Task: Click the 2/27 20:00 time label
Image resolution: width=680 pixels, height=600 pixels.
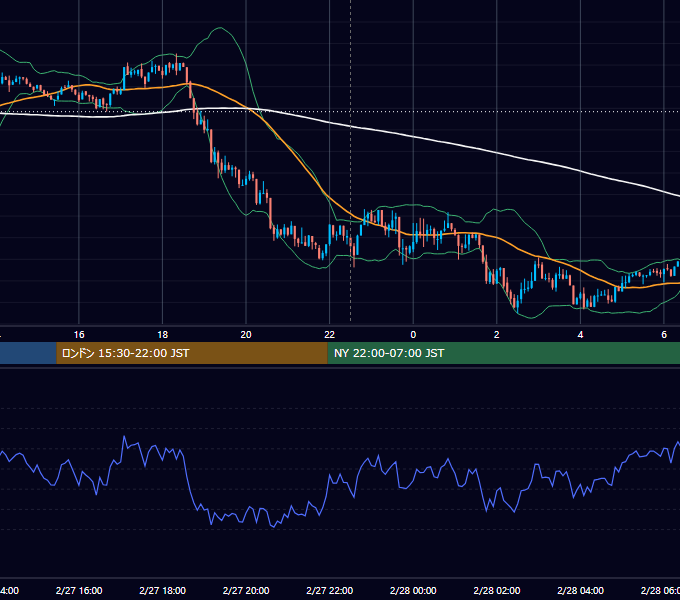Action: (246, 590)
